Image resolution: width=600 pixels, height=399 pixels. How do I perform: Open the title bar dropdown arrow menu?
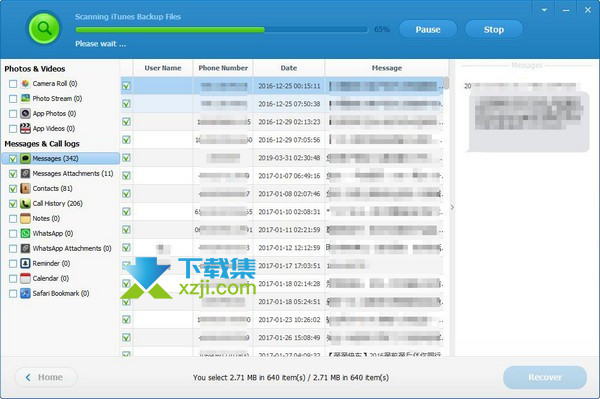click(544, 10)
